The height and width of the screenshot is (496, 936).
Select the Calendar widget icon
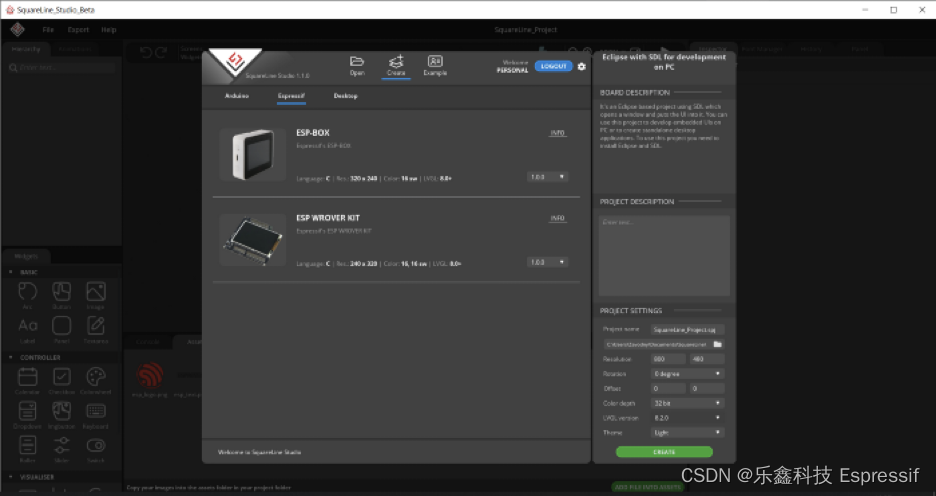[x=27, y=377]
